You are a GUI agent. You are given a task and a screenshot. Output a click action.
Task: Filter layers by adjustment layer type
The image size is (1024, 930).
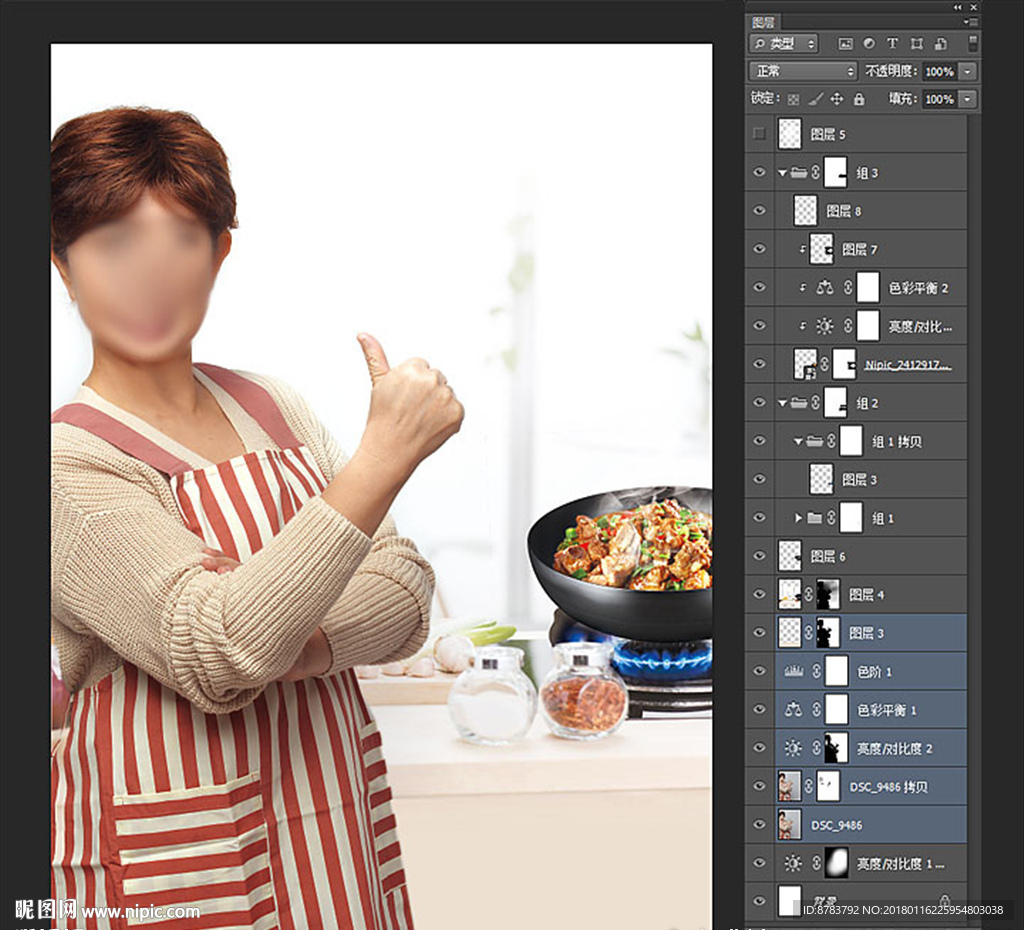click(x=869, y=44)
